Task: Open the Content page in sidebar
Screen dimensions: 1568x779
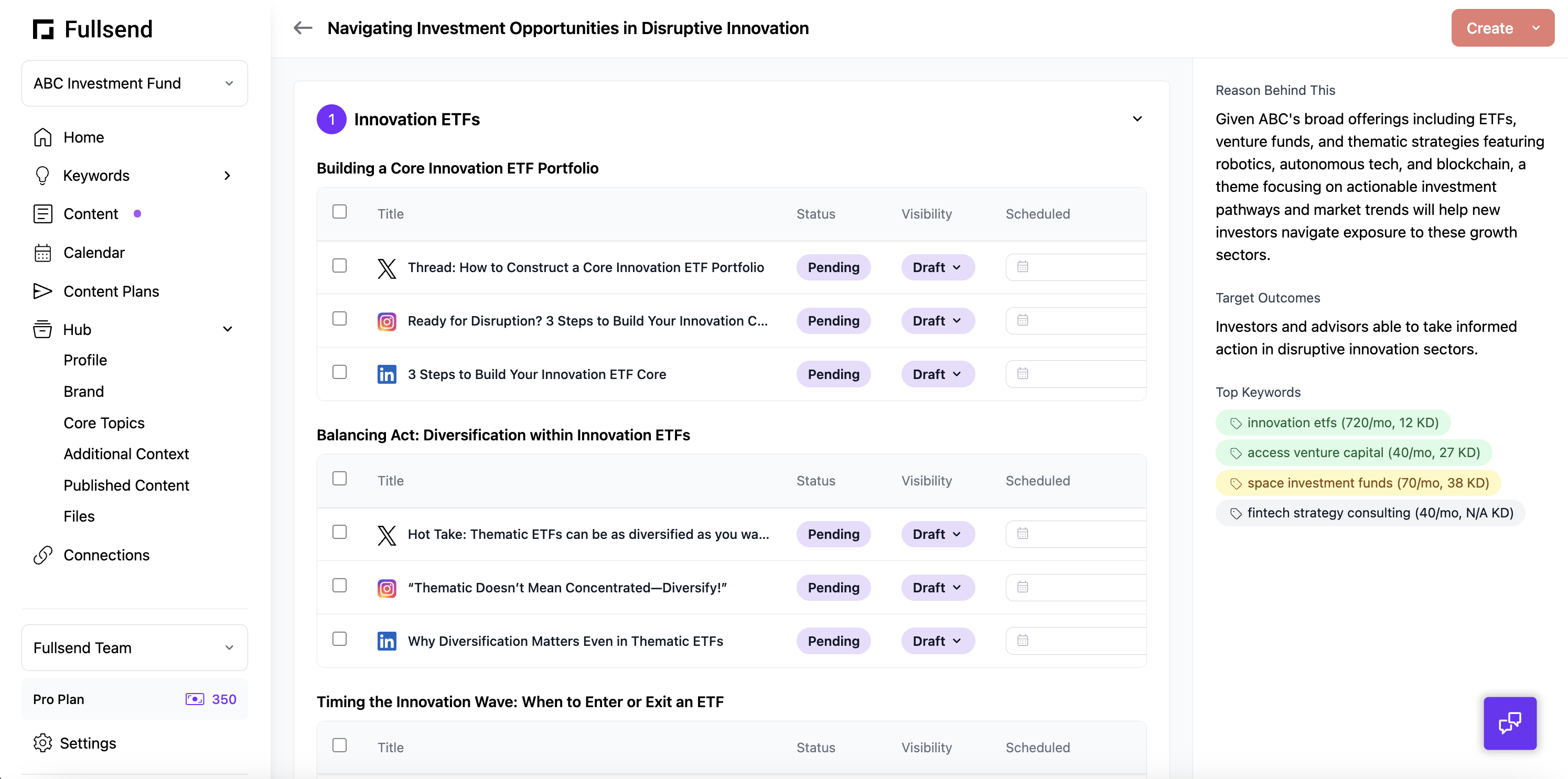Action: click(91, 214)
